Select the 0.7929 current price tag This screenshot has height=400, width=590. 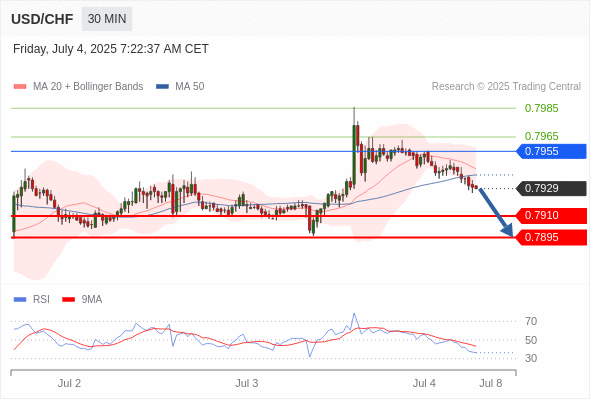pos(551,188)
